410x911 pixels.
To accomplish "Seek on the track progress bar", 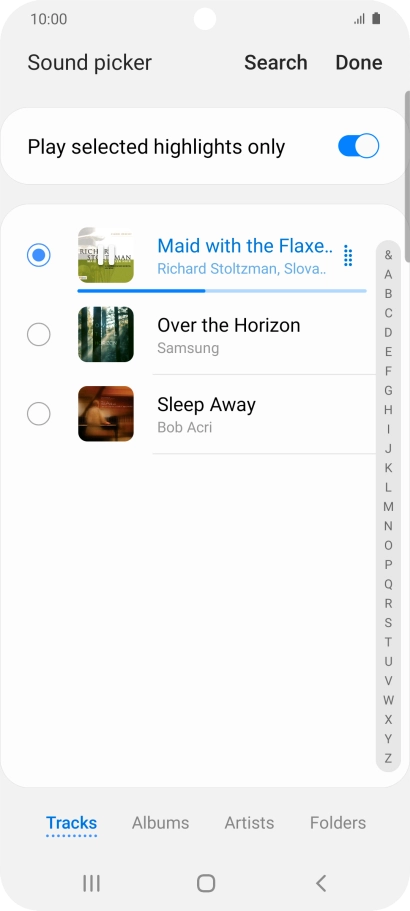I will 222,290.
